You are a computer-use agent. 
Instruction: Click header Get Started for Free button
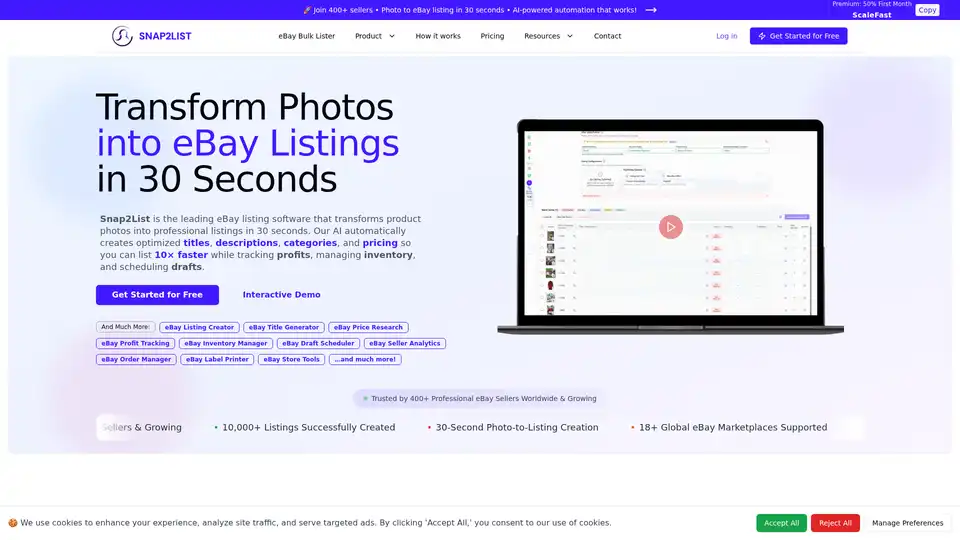click(x=798, y=36)
